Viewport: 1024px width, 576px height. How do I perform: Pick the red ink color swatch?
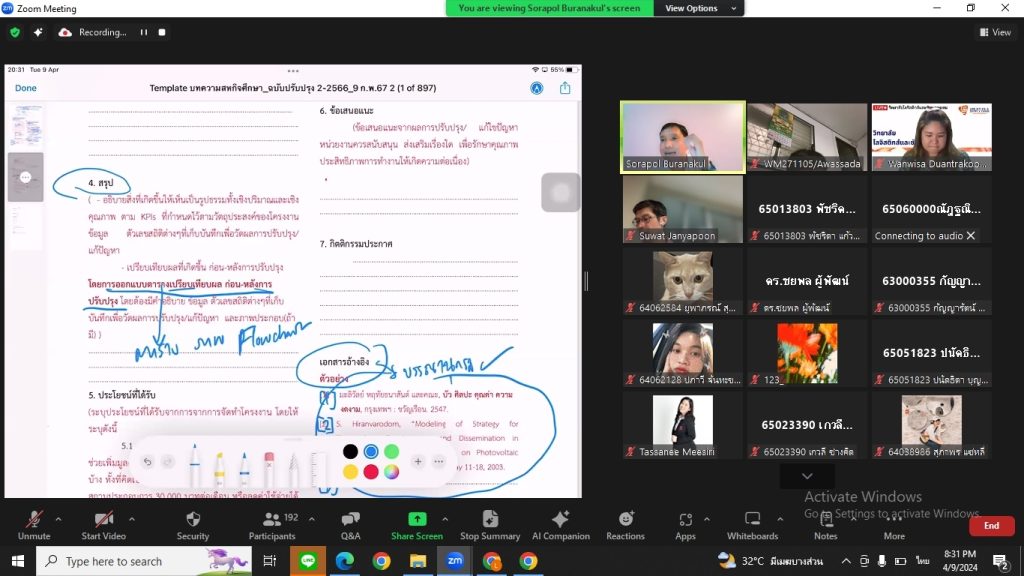pos(371,472)
